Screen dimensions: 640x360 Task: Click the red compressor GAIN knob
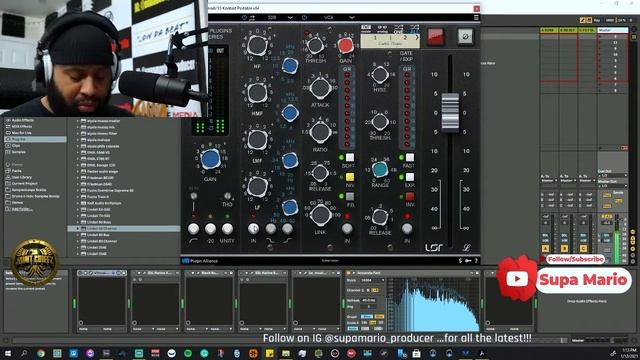point(345,46)
